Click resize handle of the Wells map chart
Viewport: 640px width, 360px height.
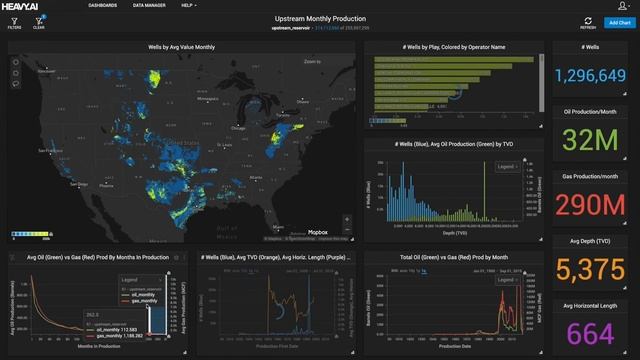click(352, 239)
